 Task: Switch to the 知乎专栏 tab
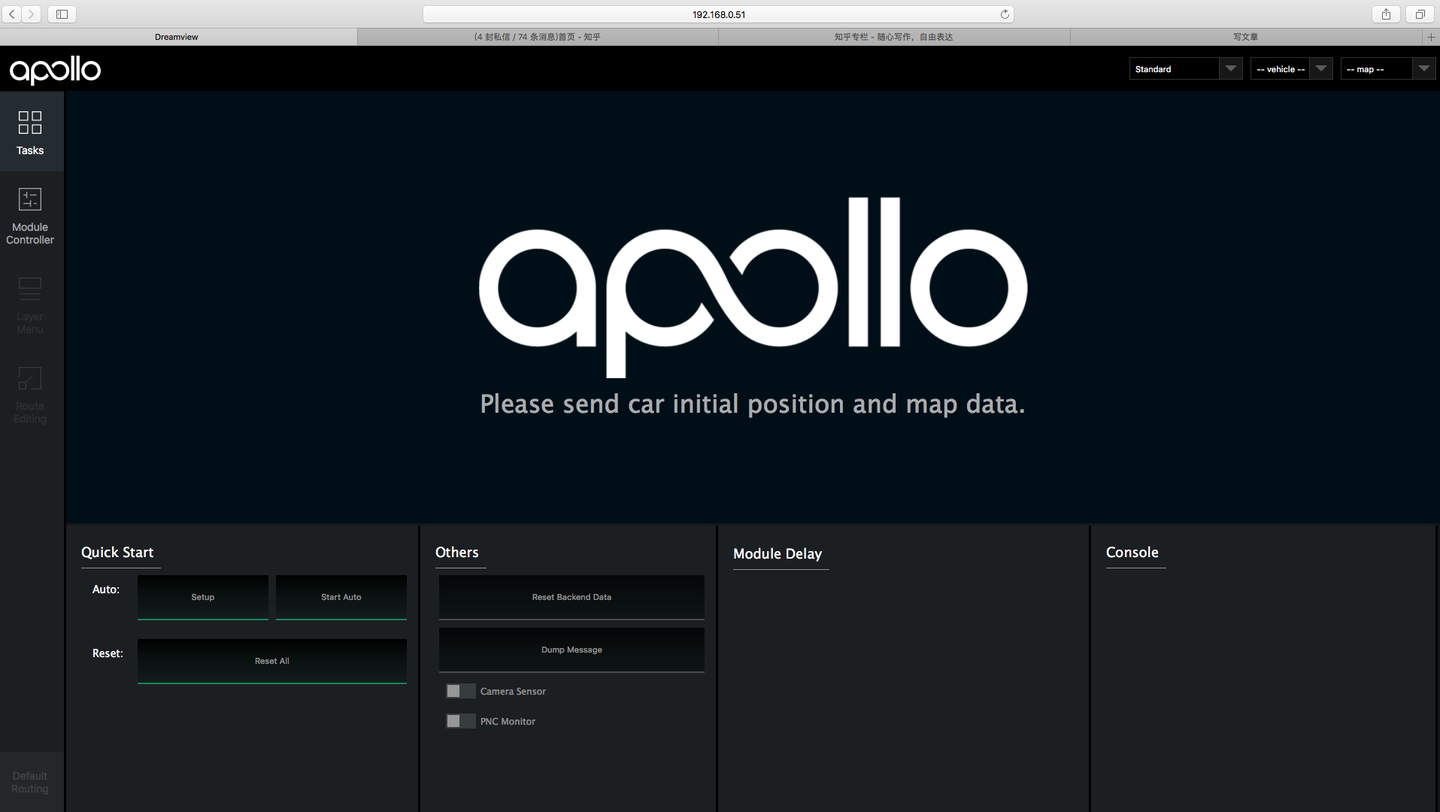[894, 37]
